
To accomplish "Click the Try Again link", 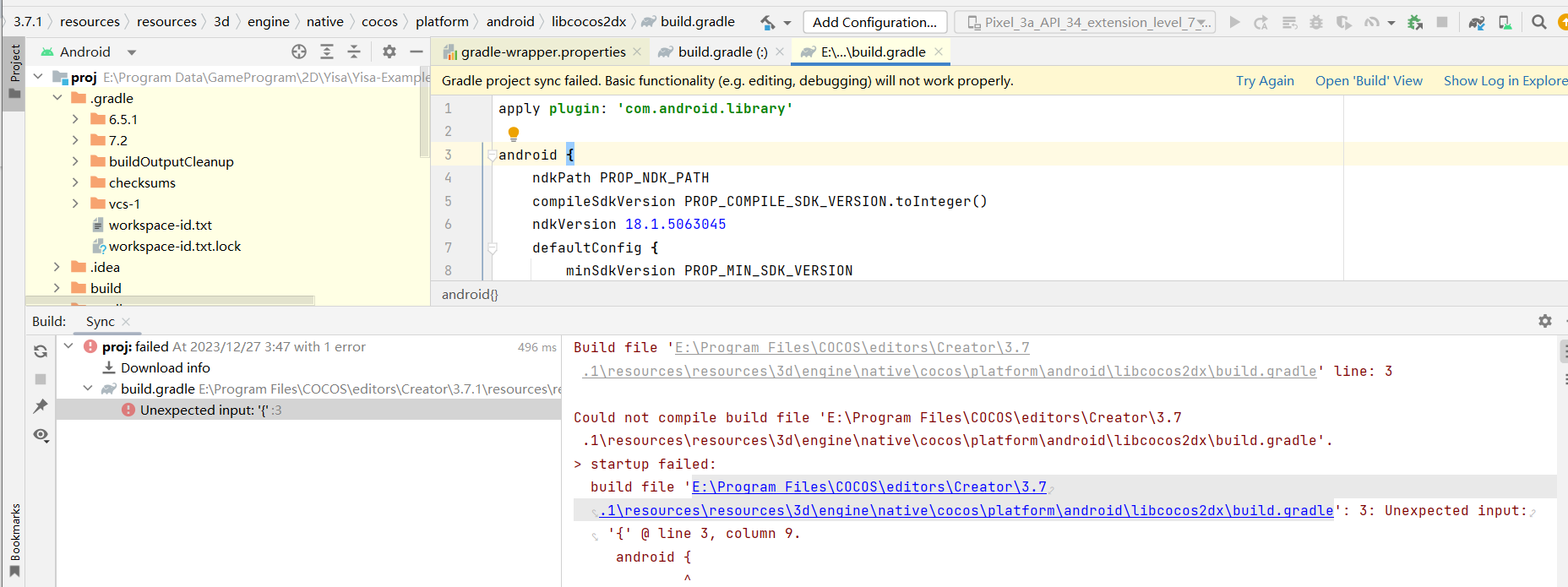I will coord(1265,81).
